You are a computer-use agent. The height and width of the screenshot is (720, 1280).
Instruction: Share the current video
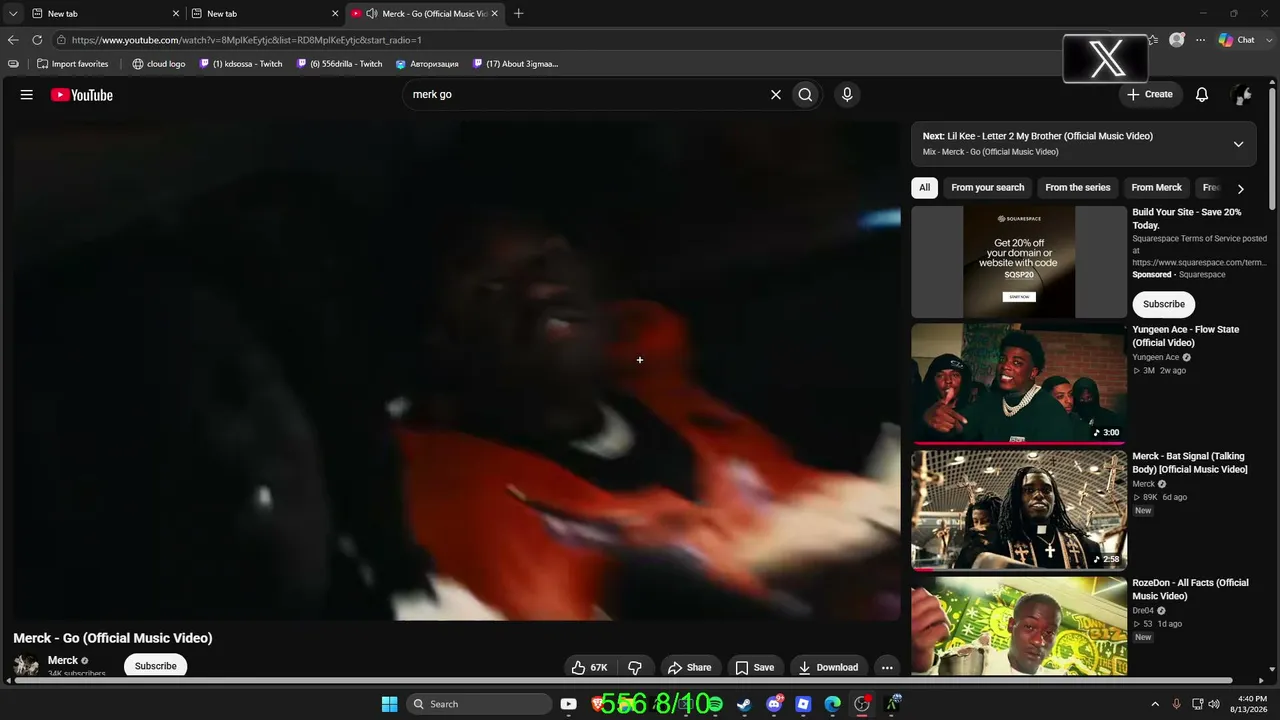[689, 667]
